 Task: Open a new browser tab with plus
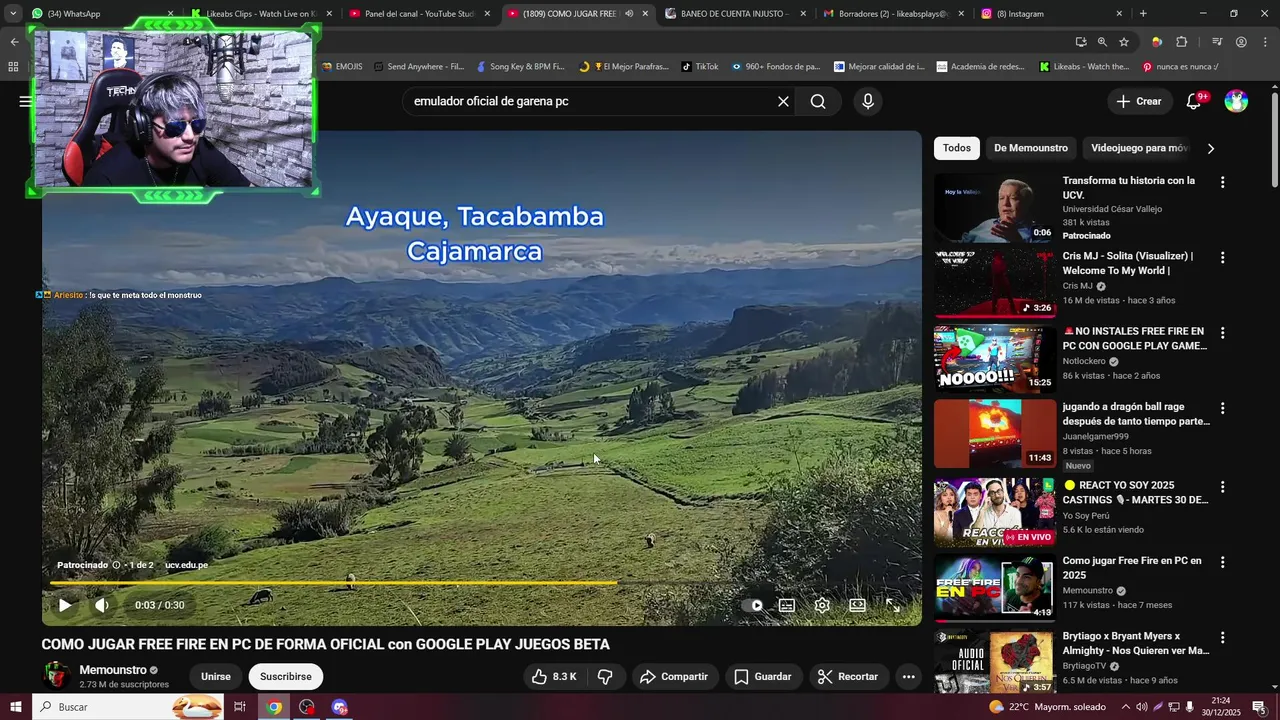tap(1143, 14)
